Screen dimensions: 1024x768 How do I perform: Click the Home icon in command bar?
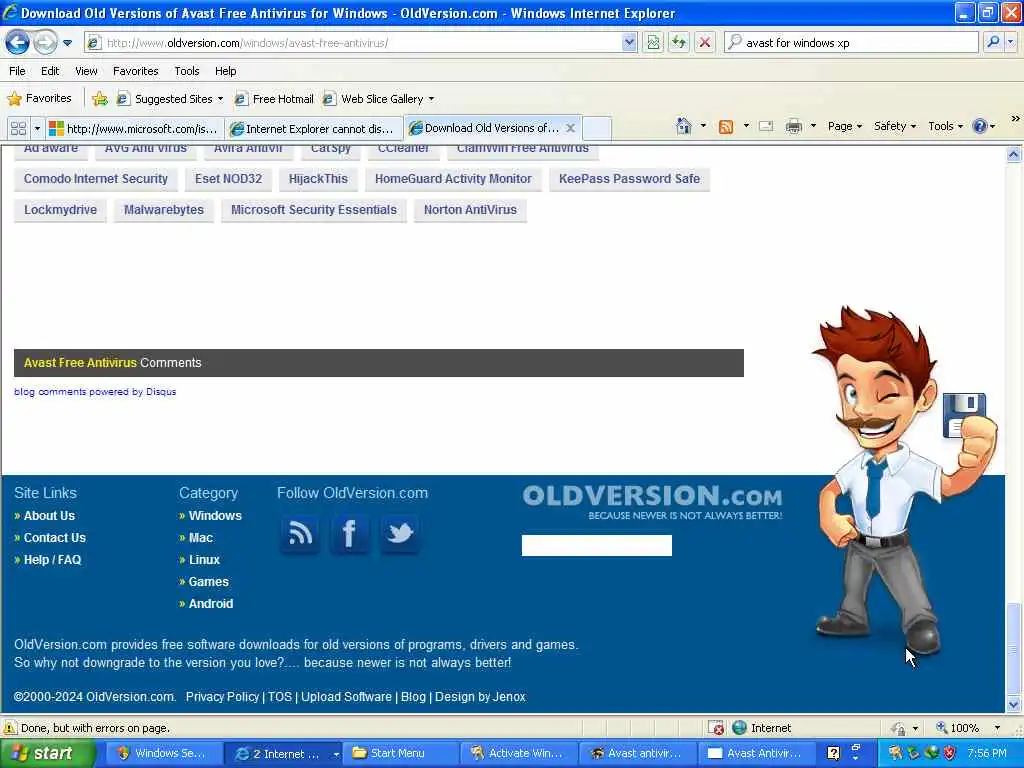point(684,126)
